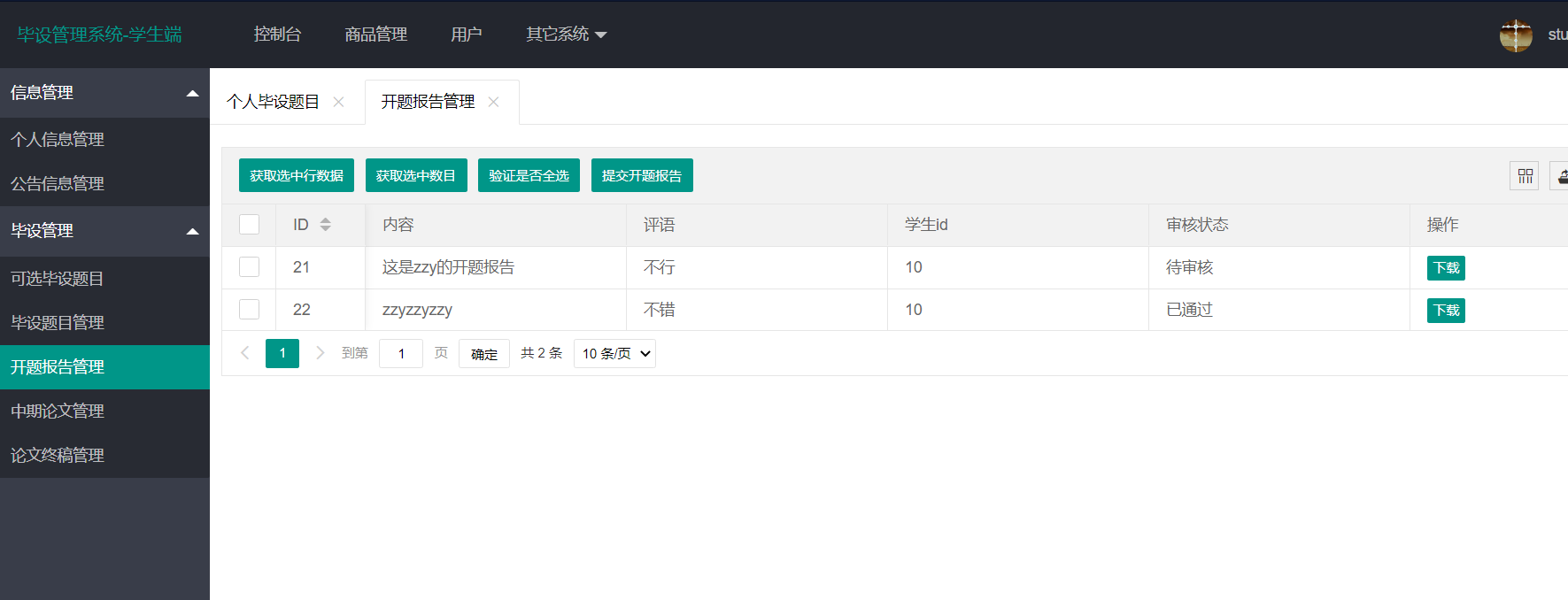
Task: Open 可选毕设题目 in the sidebar
Action: coord(104,278)
